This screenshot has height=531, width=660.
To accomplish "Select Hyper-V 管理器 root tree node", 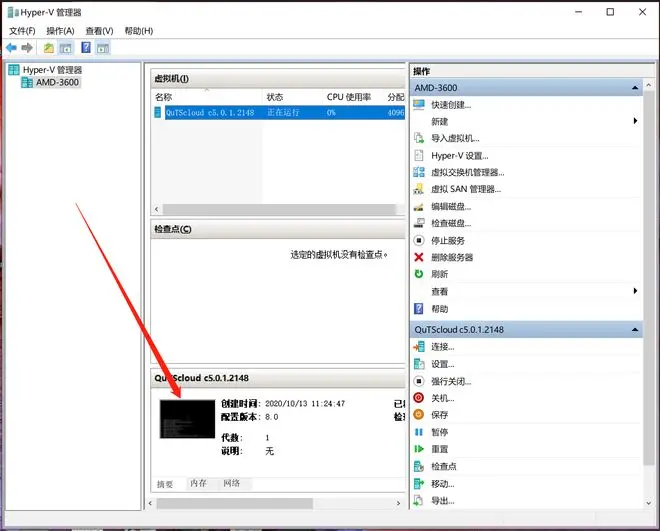I will point(52,69).
